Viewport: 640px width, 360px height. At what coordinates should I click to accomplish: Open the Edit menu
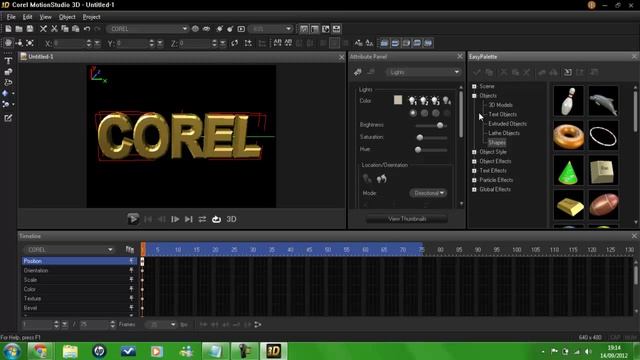(27, 17)
